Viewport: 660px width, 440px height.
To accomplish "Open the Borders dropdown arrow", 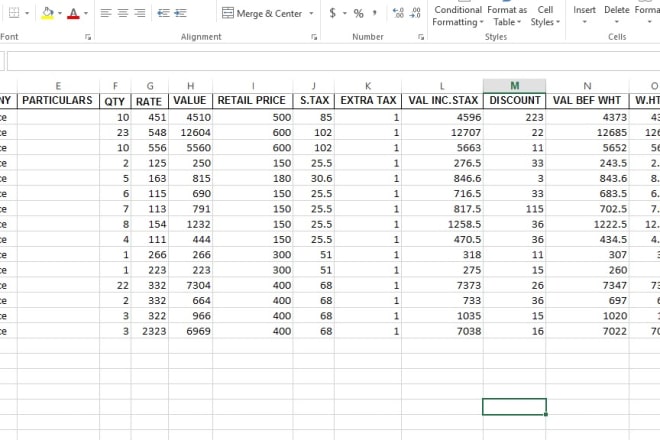I will click(27, 13).
